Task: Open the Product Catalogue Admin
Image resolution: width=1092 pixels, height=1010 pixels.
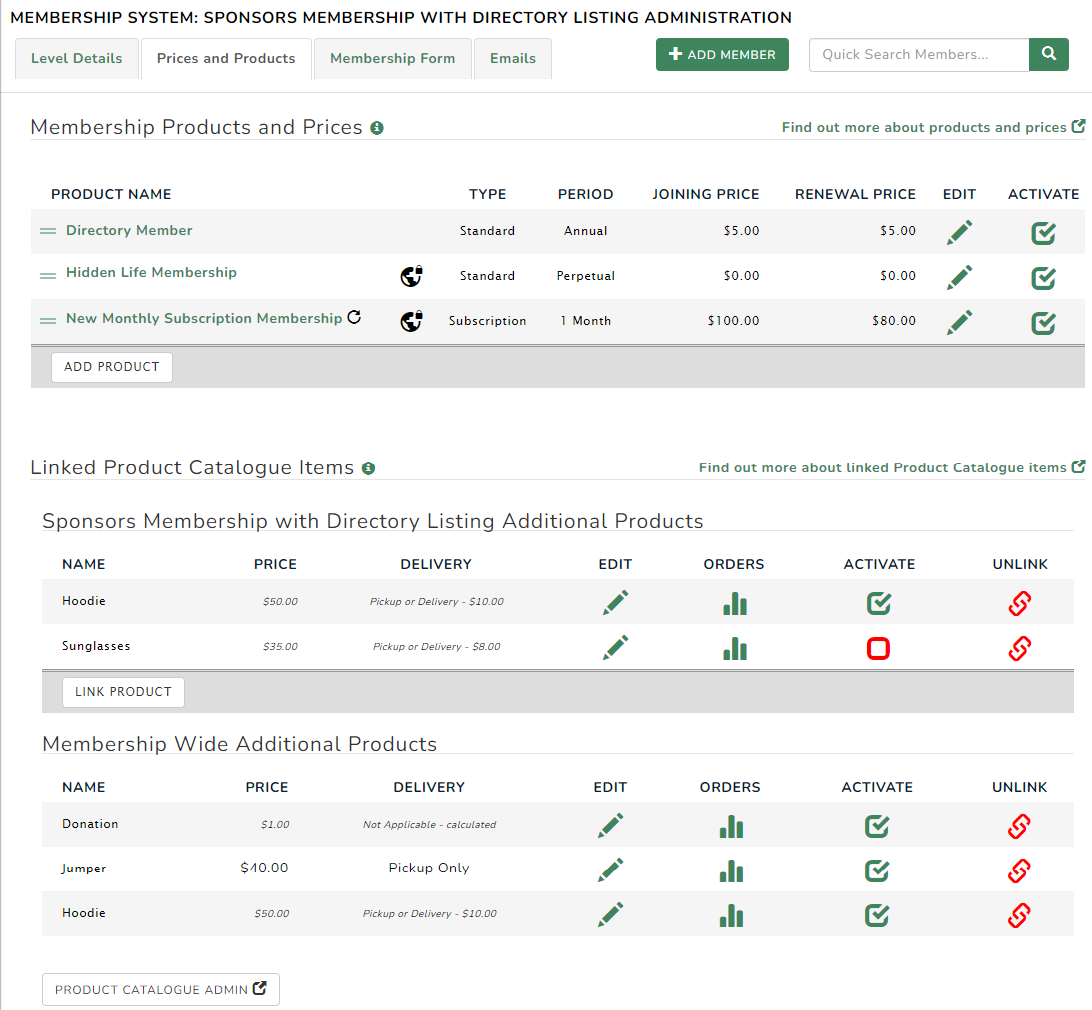Action: [160, 989]
